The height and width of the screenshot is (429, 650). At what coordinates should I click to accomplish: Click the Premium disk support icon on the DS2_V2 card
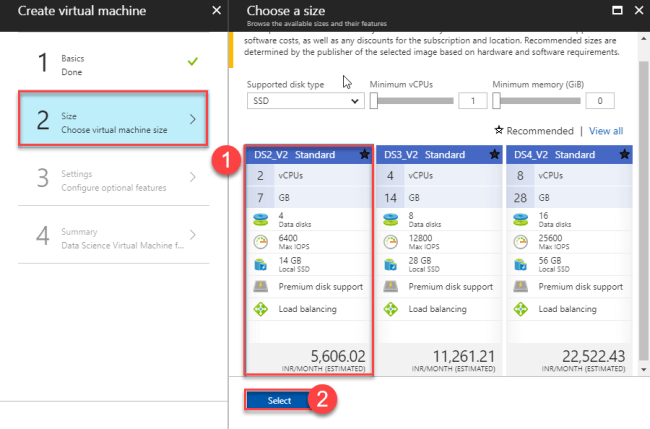point(261,286)
